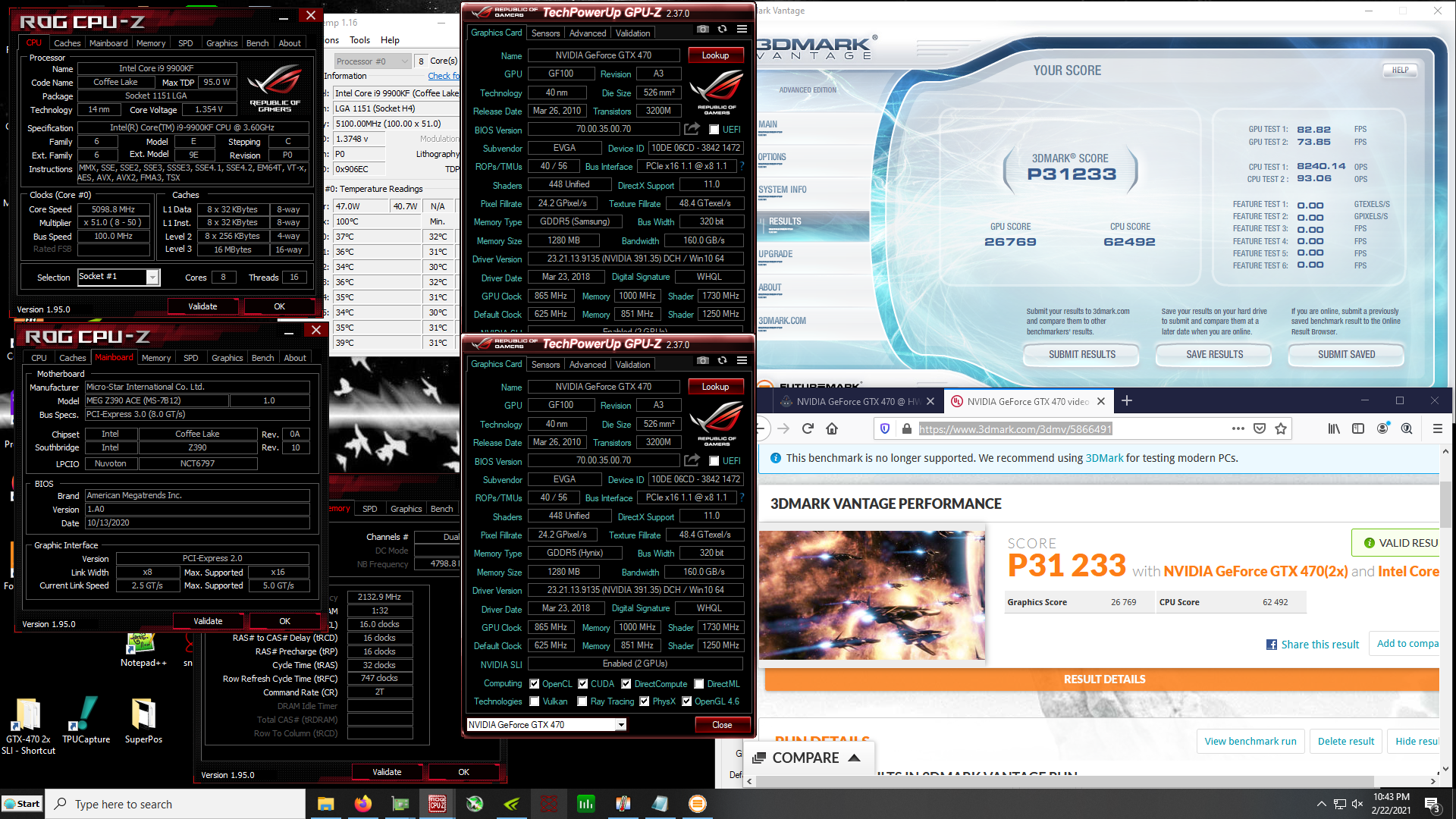Image resolution: width=1456 pixels, height=819 pixels.
Task: Open the hamburger menu in the bottom GPU-Z window
Action: coord(742,361)
